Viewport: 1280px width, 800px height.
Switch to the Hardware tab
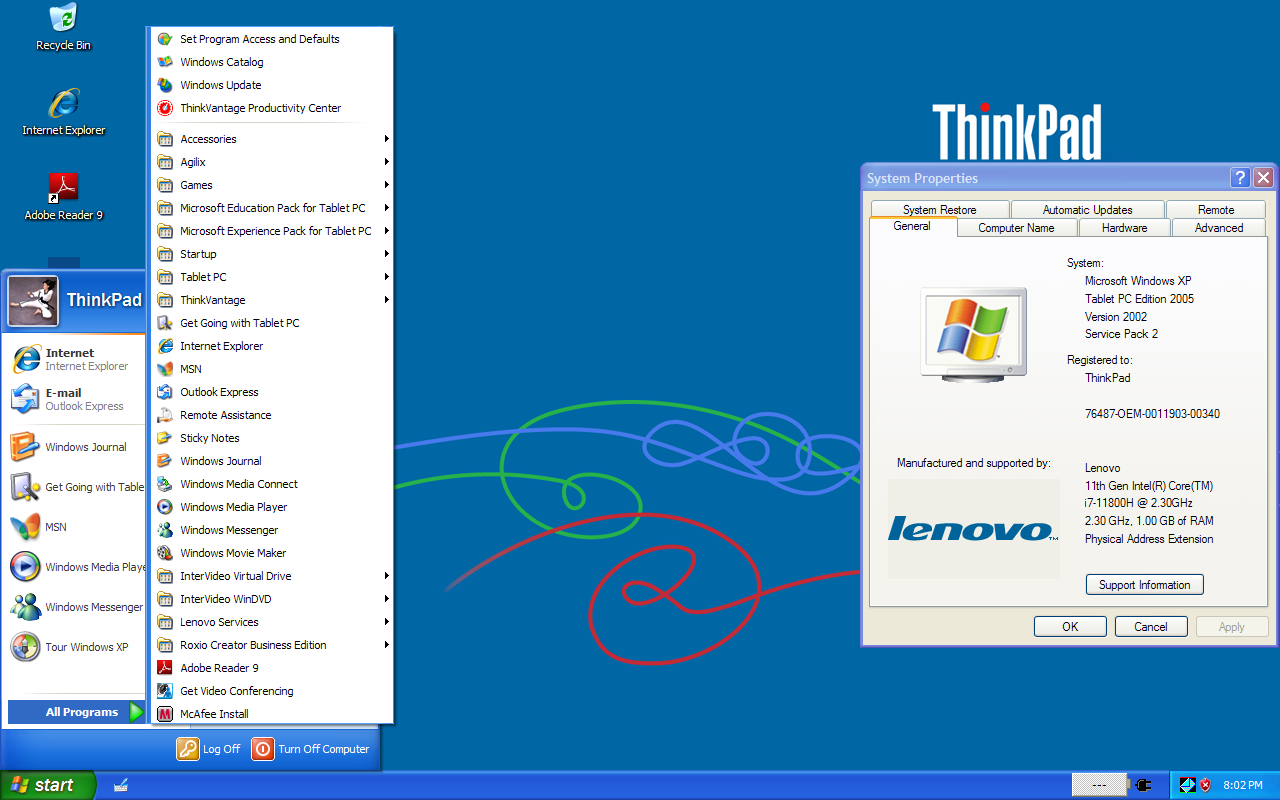(x=1124, y=228)
